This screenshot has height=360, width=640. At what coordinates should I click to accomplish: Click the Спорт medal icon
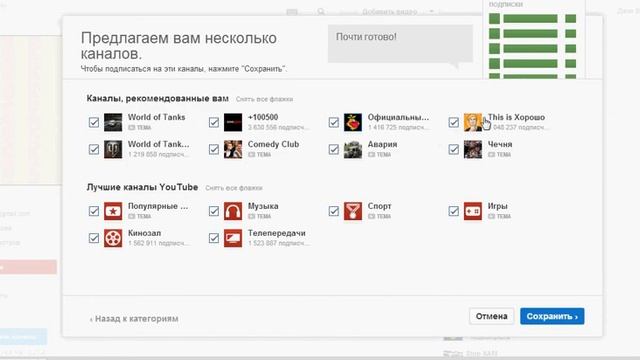(x=353, y=211)
